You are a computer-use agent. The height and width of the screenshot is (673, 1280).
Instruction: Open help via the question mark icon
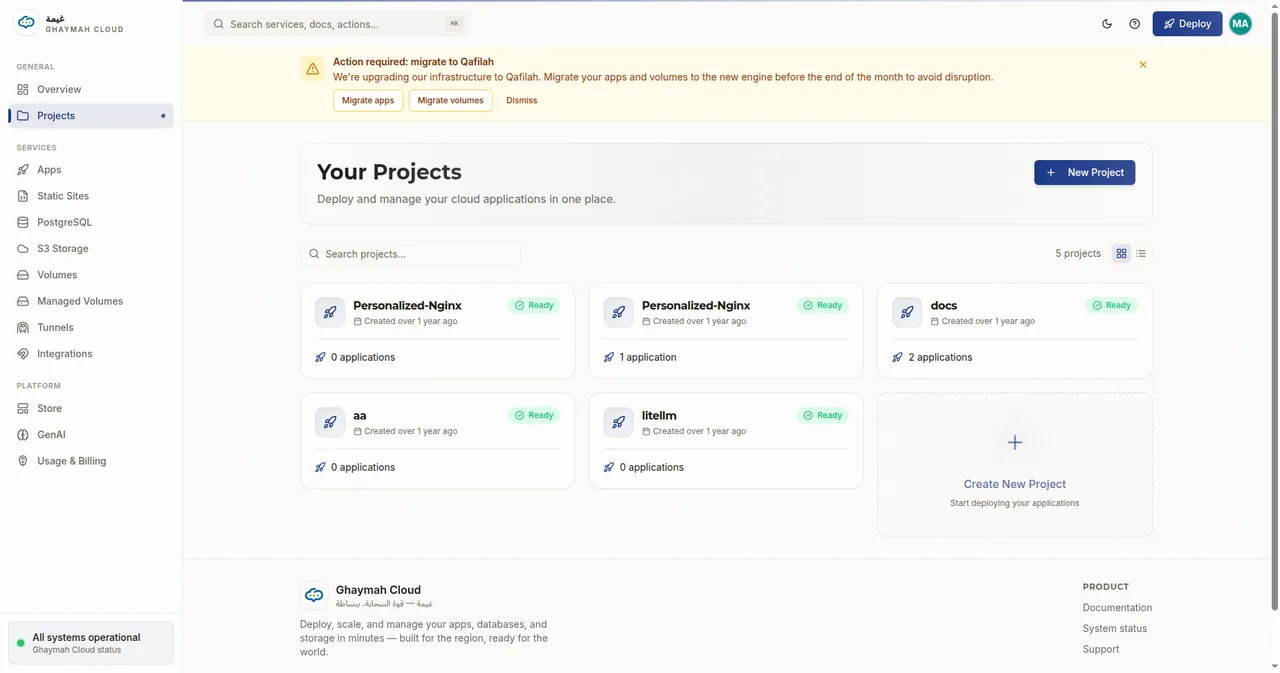[x=1134, y=24]
